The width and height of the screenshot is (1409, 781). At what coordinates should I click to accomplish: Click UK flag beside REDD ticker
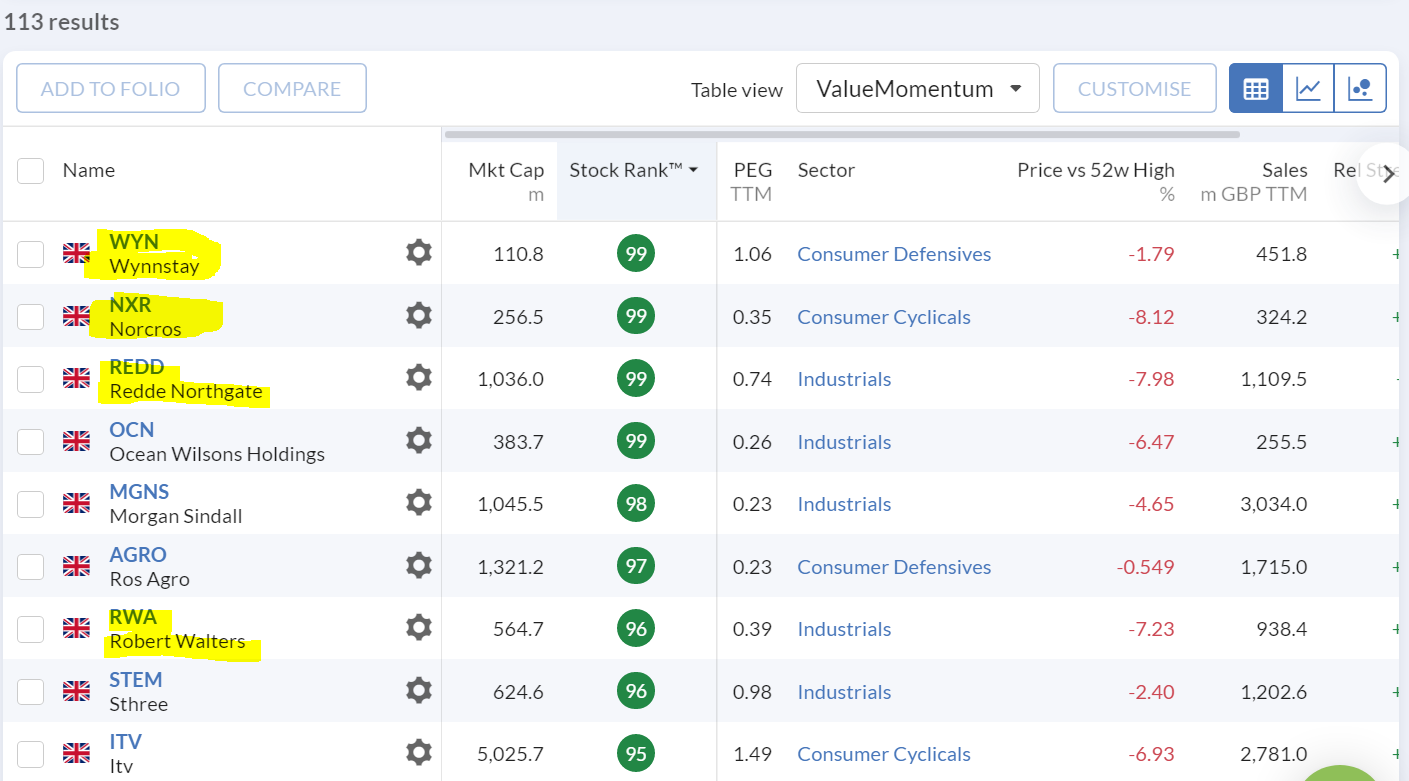(x=76, y=378)
